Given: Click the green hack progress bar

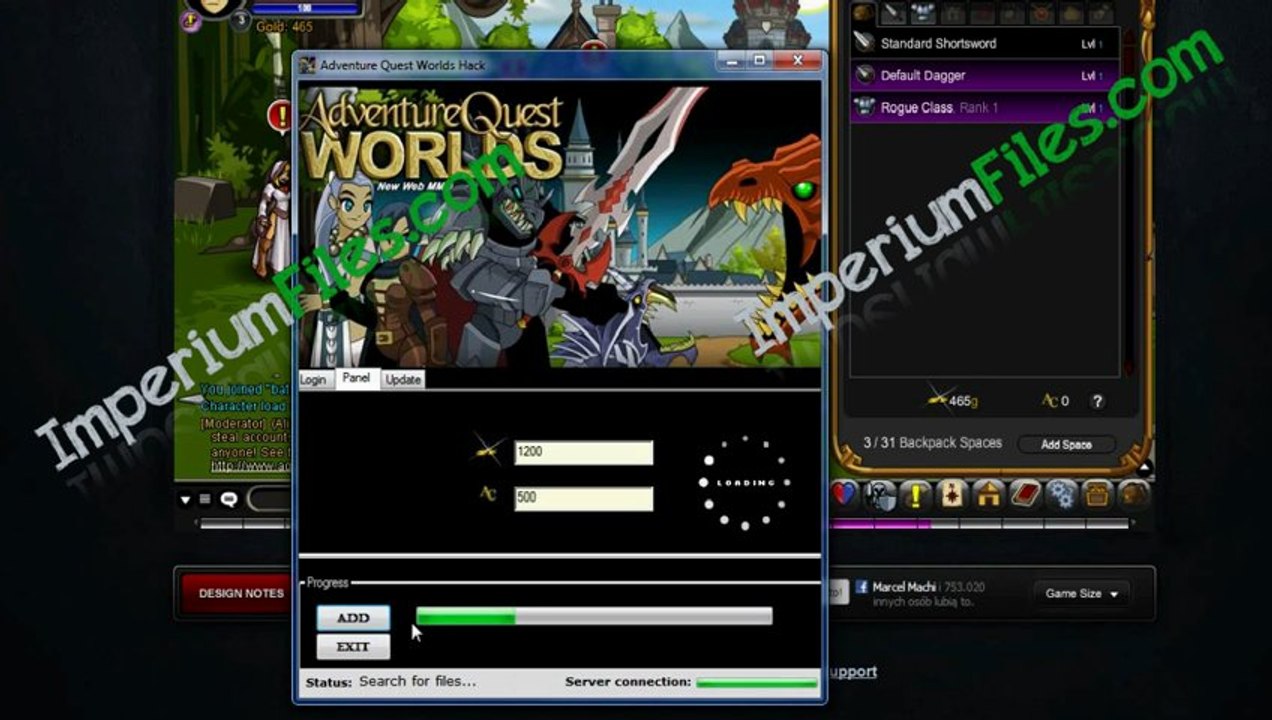Looking at the screenshot, I should 594,617.
